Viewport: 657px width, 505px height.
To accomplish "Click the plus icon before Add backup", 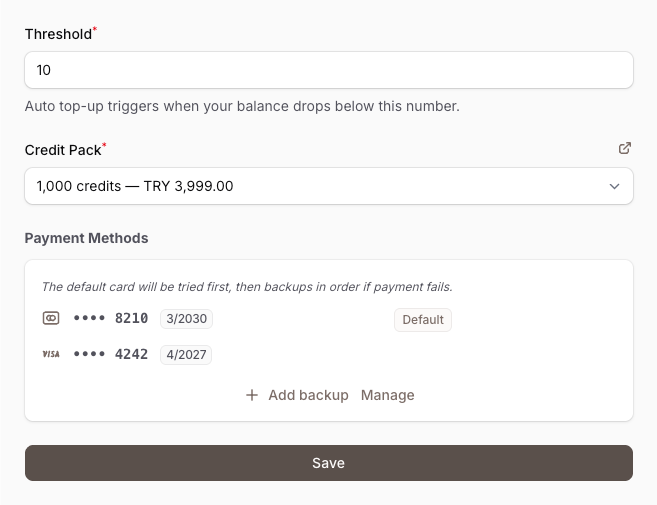I will point(252,395).
